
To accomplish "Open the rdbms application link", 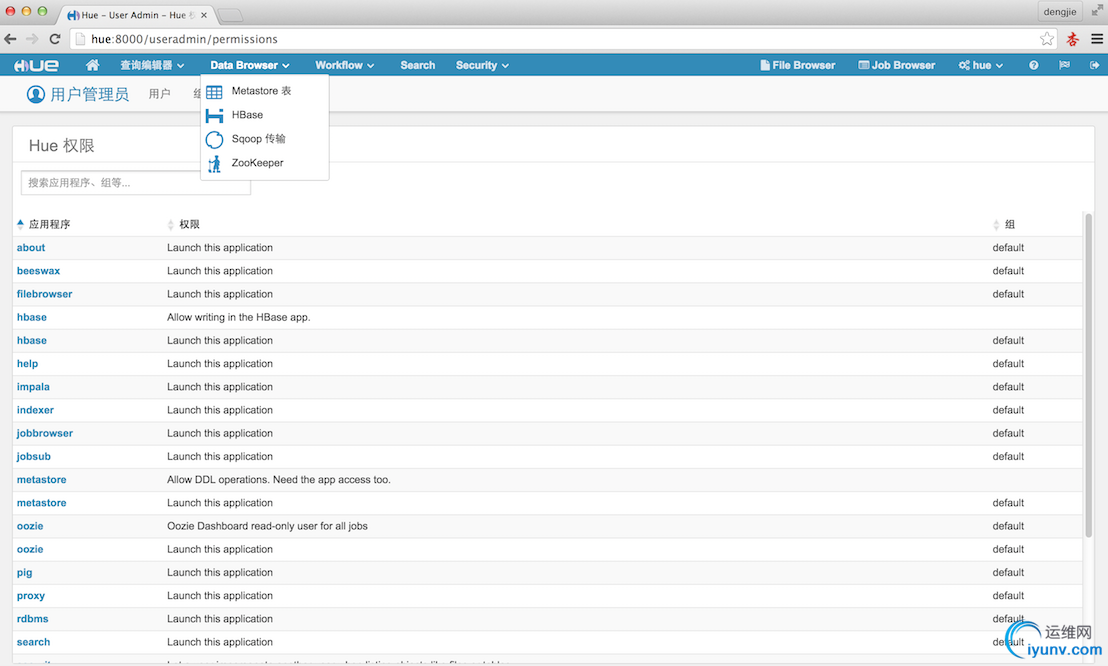I will coord(33,619).
